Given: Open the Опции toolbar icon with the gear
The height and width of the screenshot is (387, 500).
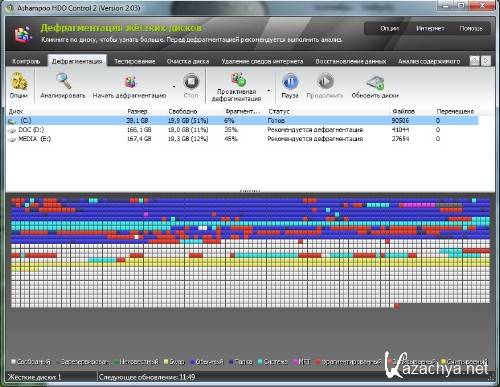Looking at the screenshot, I should coord(19,82).
